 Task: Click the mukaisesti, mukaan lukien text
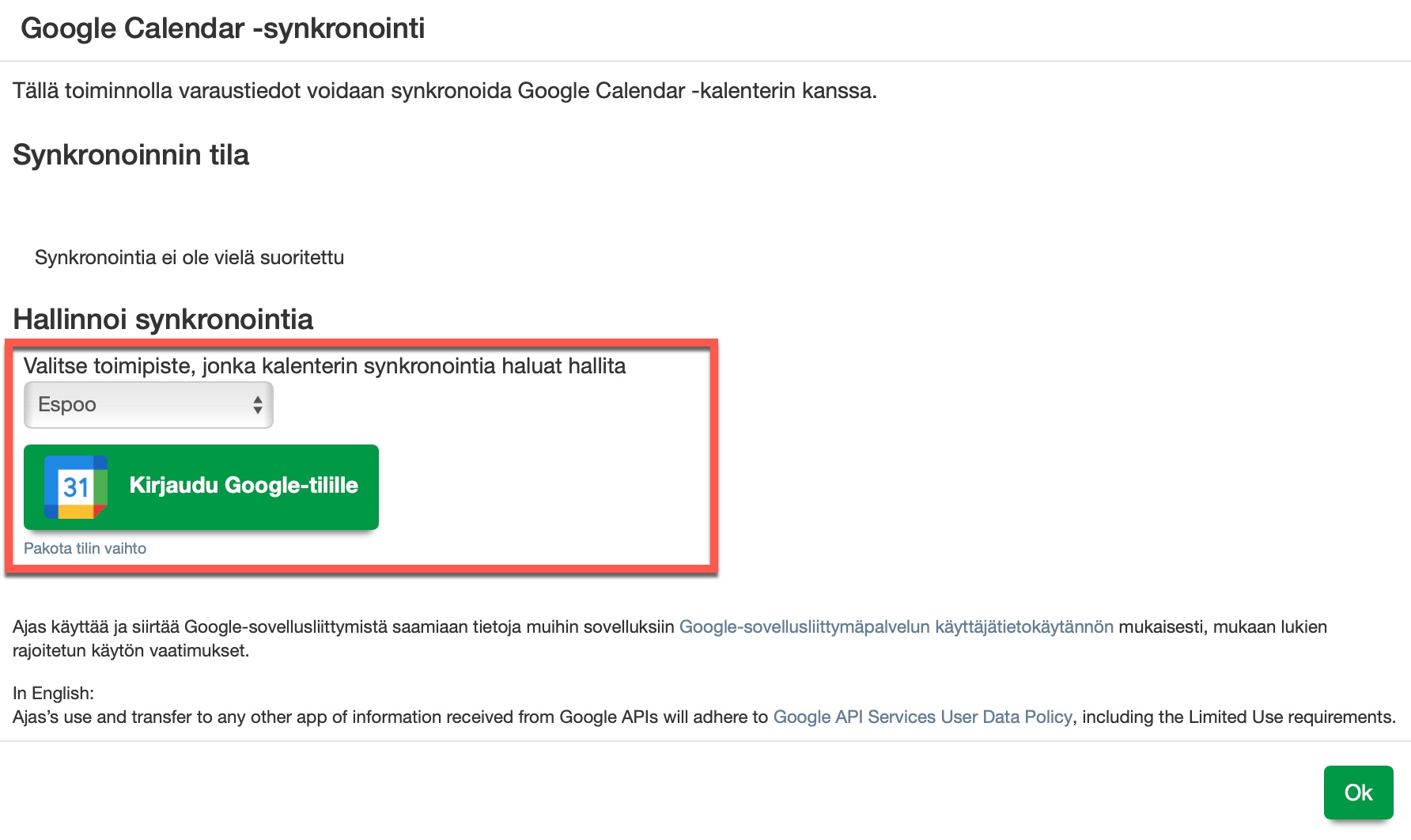tap(1222, 627)
